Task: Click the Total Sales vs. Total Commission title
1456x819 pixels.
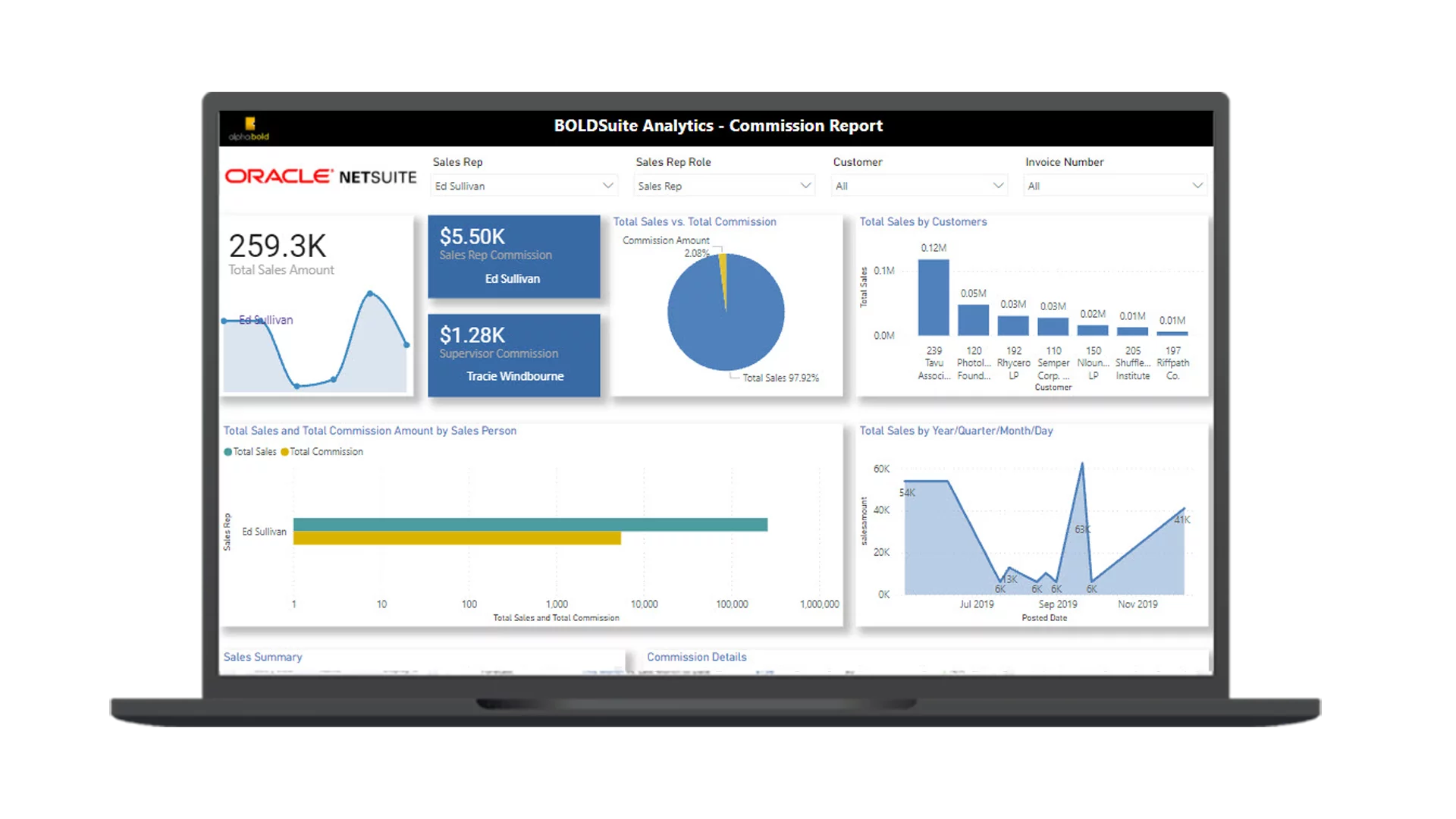Action: pos(695,221)
